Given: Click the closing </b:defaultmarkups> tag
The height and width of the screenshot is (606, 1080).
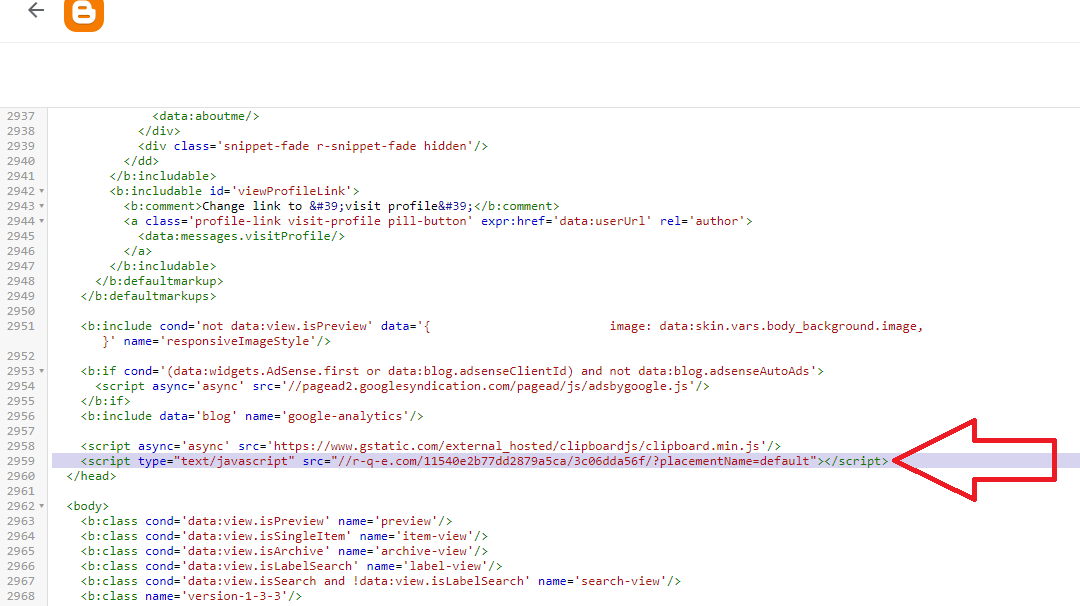Looking at the screenshot, I should pos(148,296).
